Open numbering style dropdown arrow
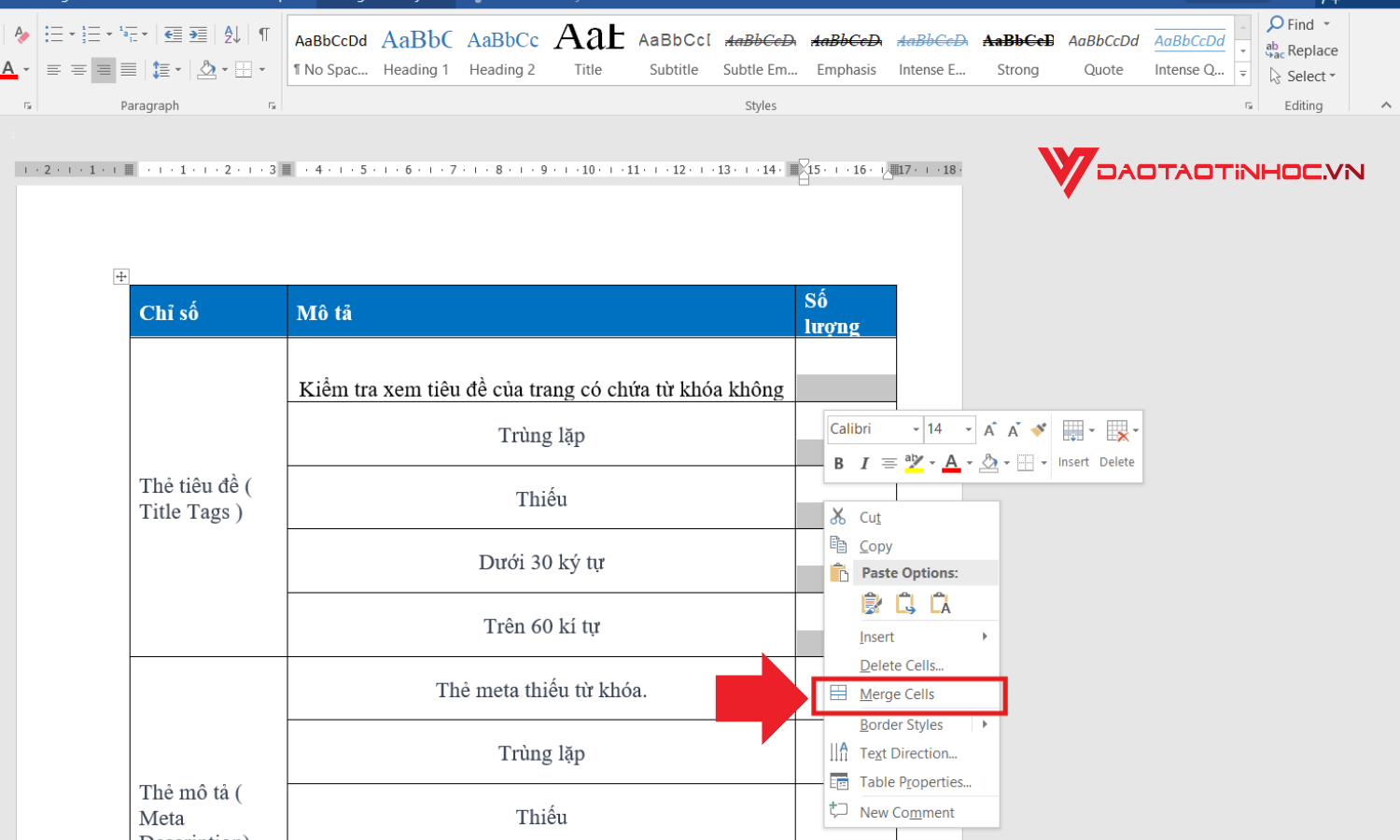This screenshot has width=1400, height=840. click(x=109, y=35)
